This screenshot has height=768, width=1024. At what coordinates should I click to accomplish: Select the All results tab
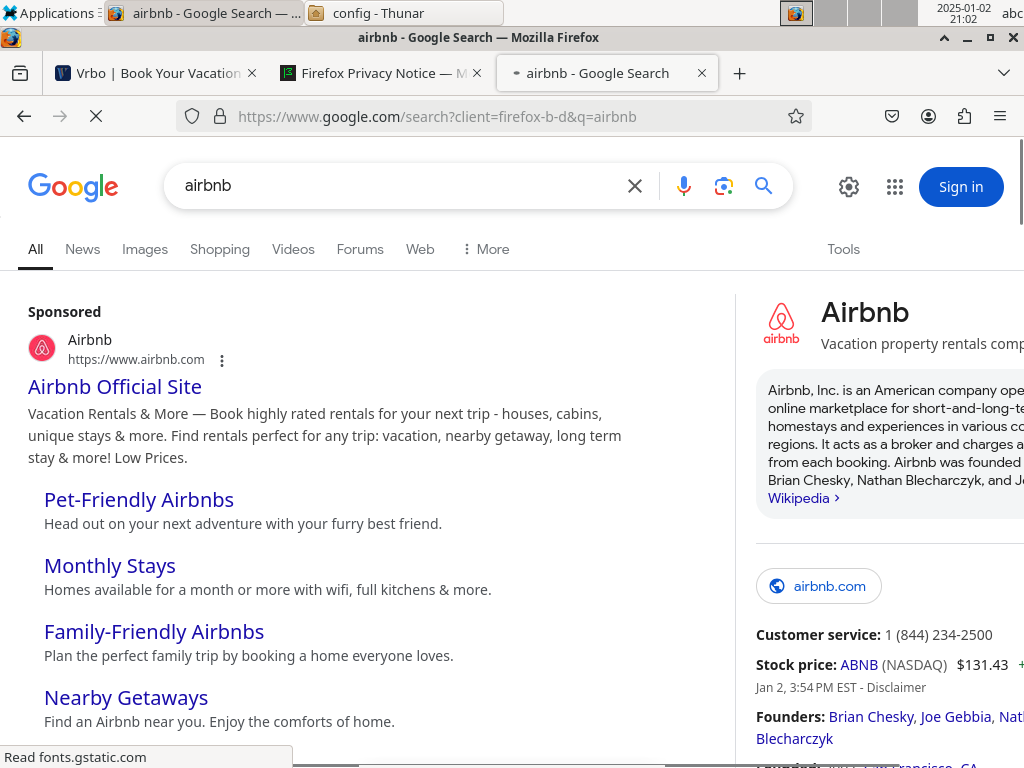click(x=35, y=249)
